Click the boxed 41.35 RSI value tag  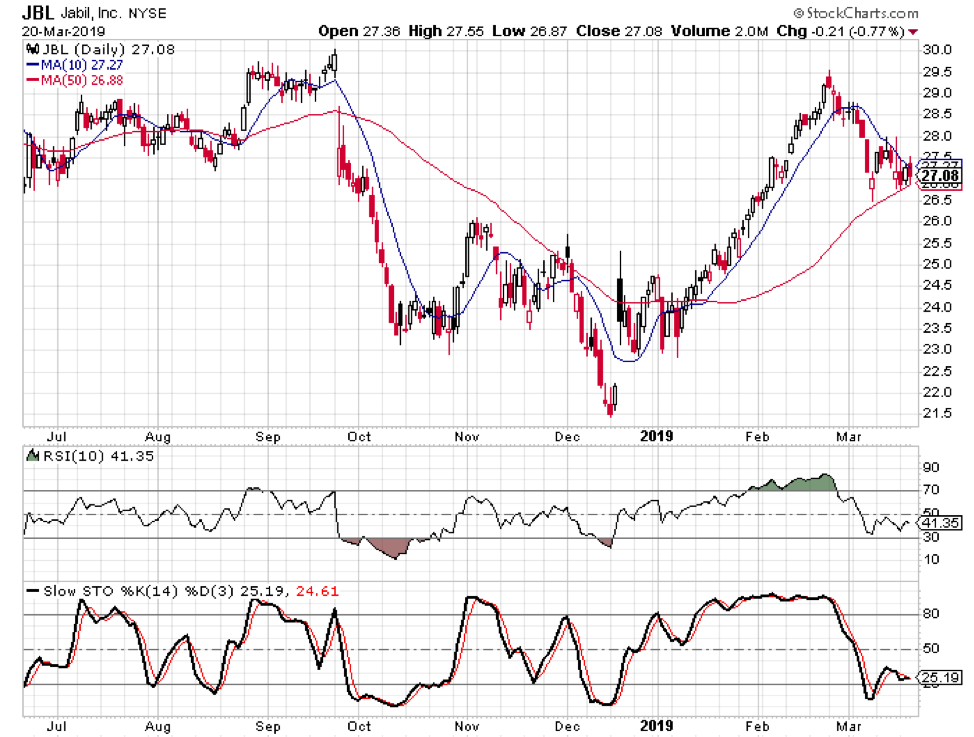point(941,523)
